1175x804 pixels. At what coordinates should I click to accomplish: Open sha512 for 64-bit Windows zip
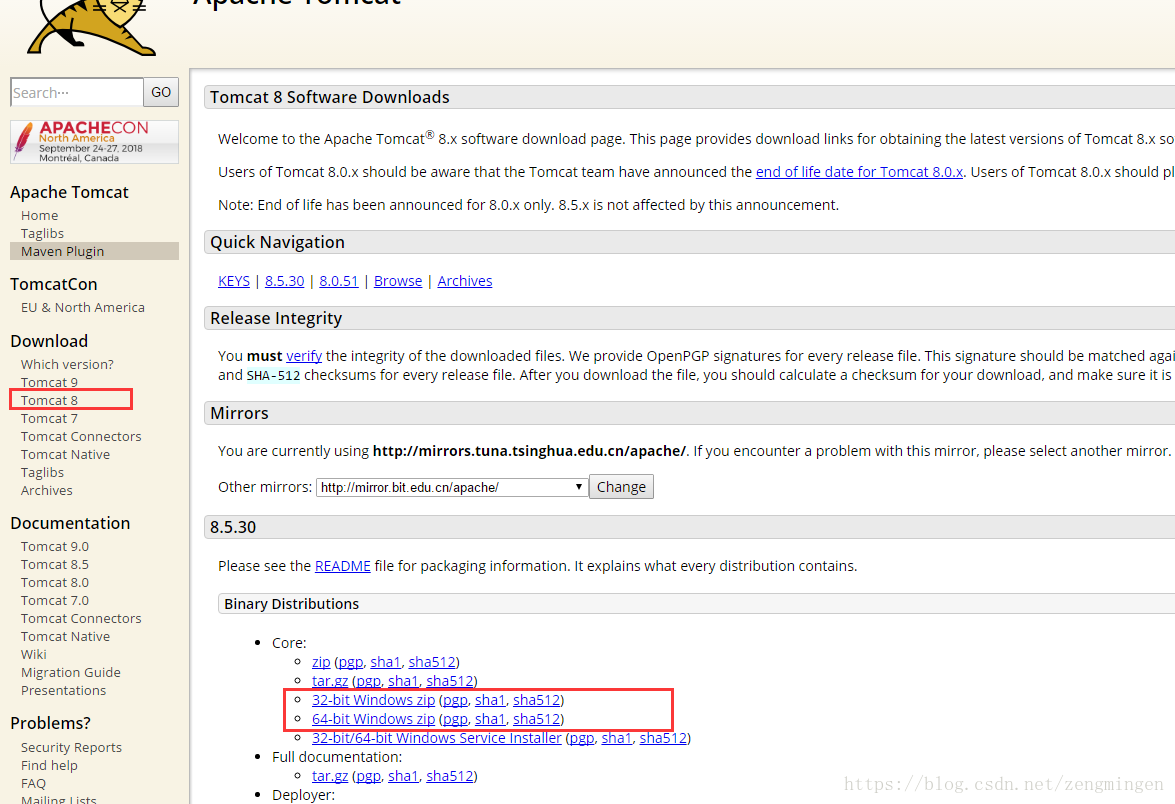point(537,719)
